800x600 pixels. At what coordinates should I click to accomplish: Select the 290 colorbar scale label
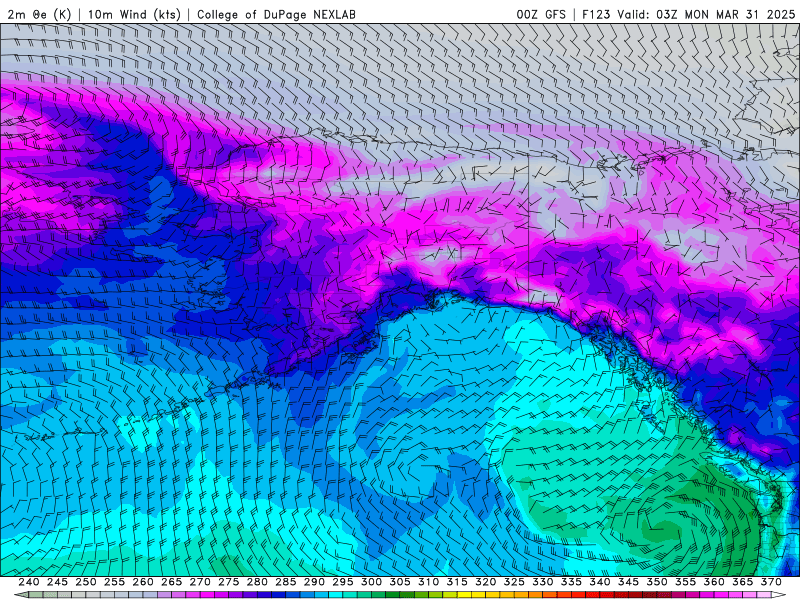coord(314,582)
